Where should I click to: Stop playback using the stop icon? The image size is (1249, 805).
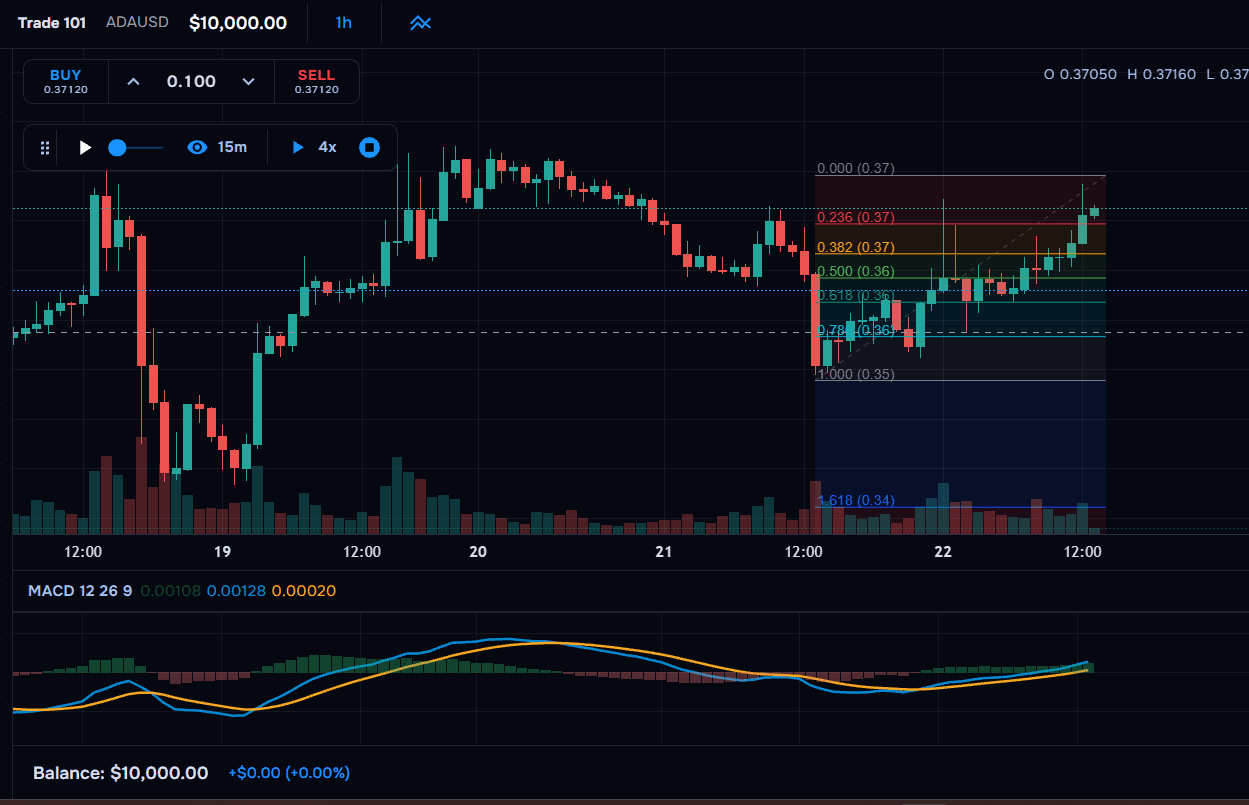point(369,147)
